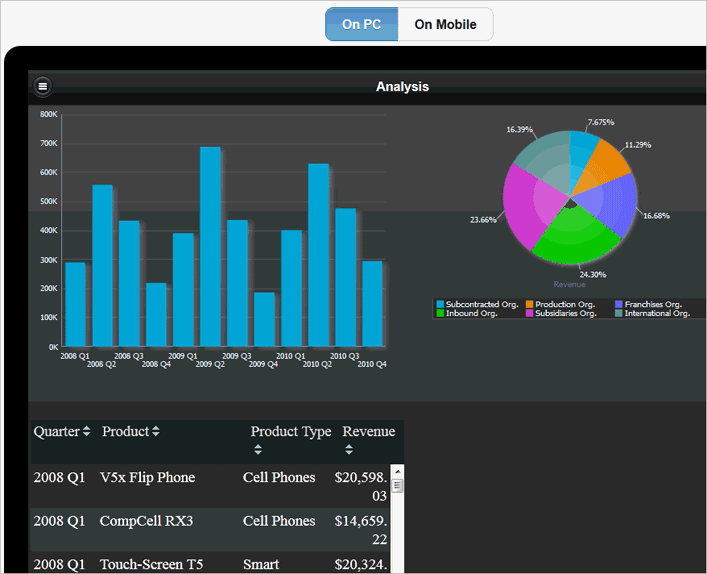Sort table by Quarter column arrows
The width and height of the screenshot is (707, 574).
click(x=86, y=431)
